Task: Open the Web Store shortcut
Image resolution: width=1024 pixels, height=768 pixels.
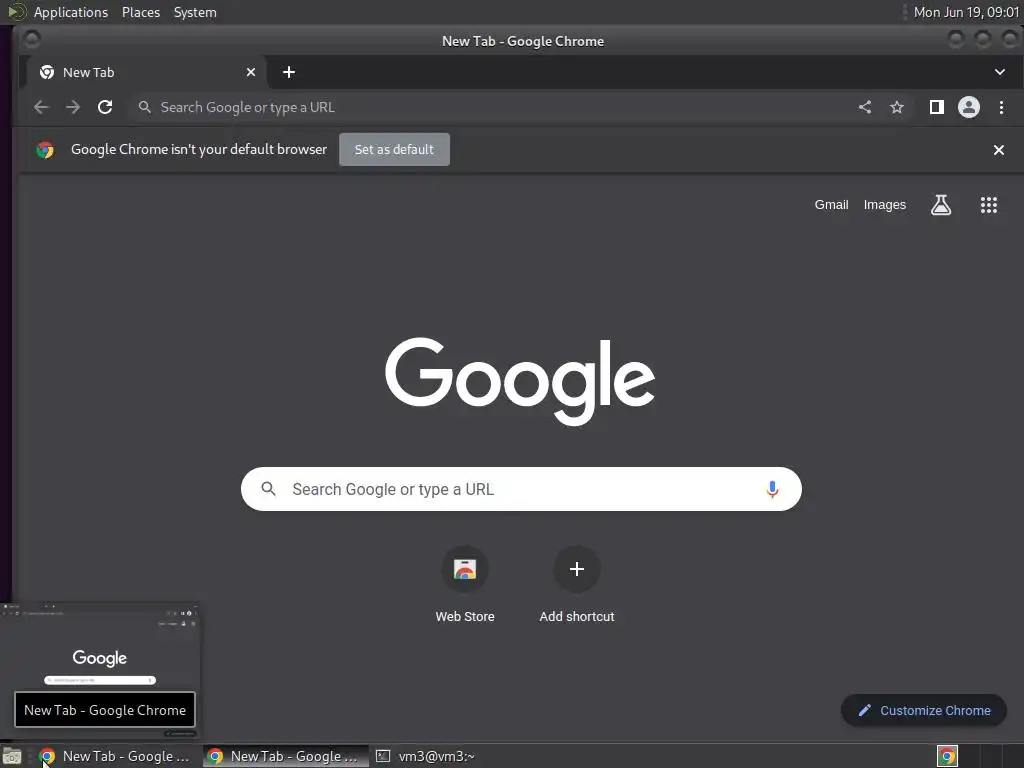Action: 465,585
